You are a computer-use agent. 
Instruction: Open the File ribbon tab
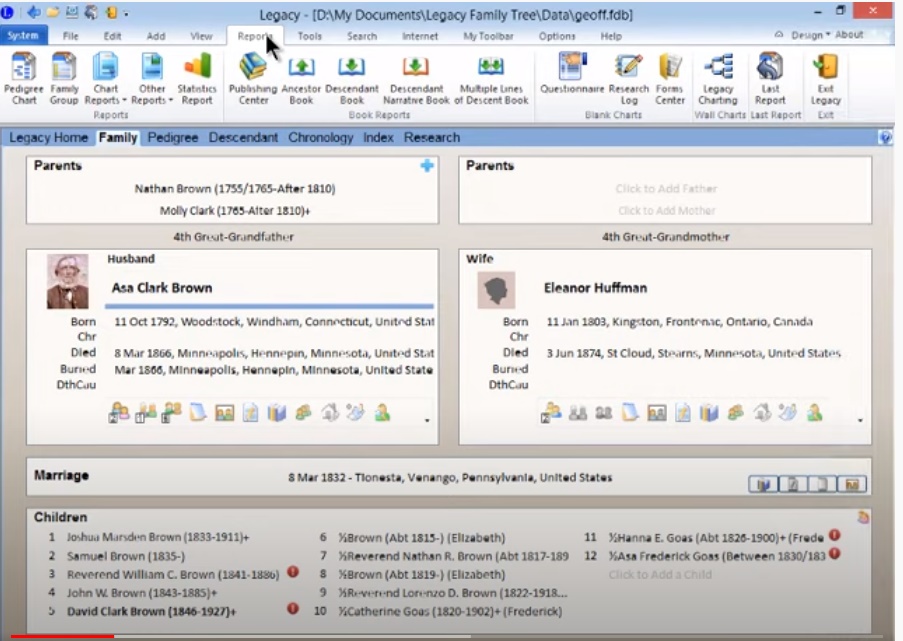coord(70,36)
